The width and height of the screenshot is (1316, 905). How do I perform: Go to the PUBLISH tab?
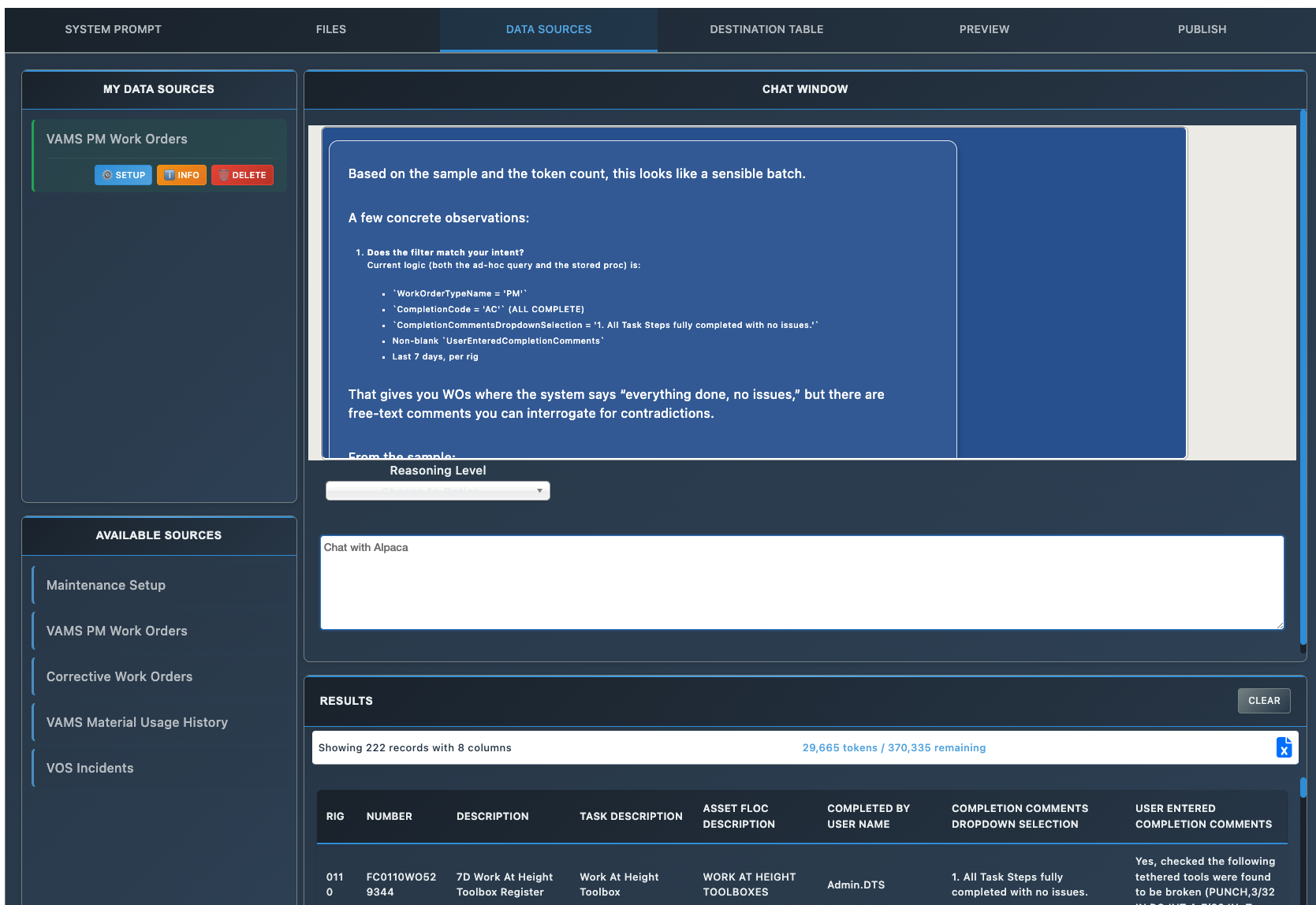pyautogui.click(x=1201, y=29)
